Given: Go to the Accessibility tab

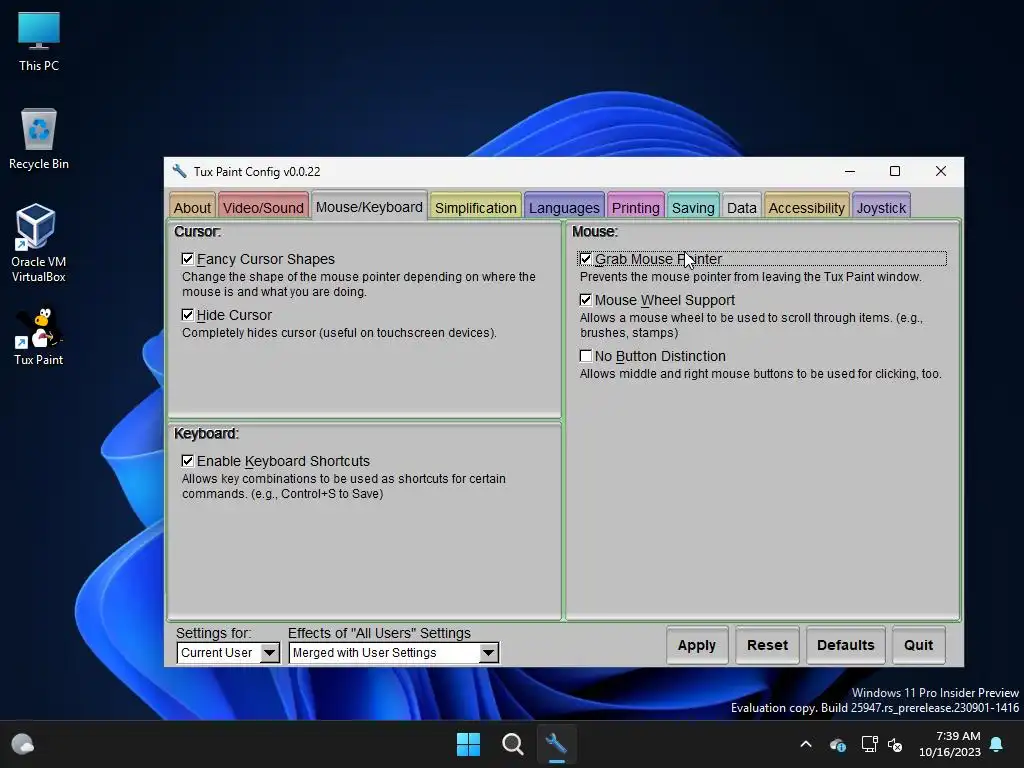Looking at the screenshot, I should tap(806, 207).
